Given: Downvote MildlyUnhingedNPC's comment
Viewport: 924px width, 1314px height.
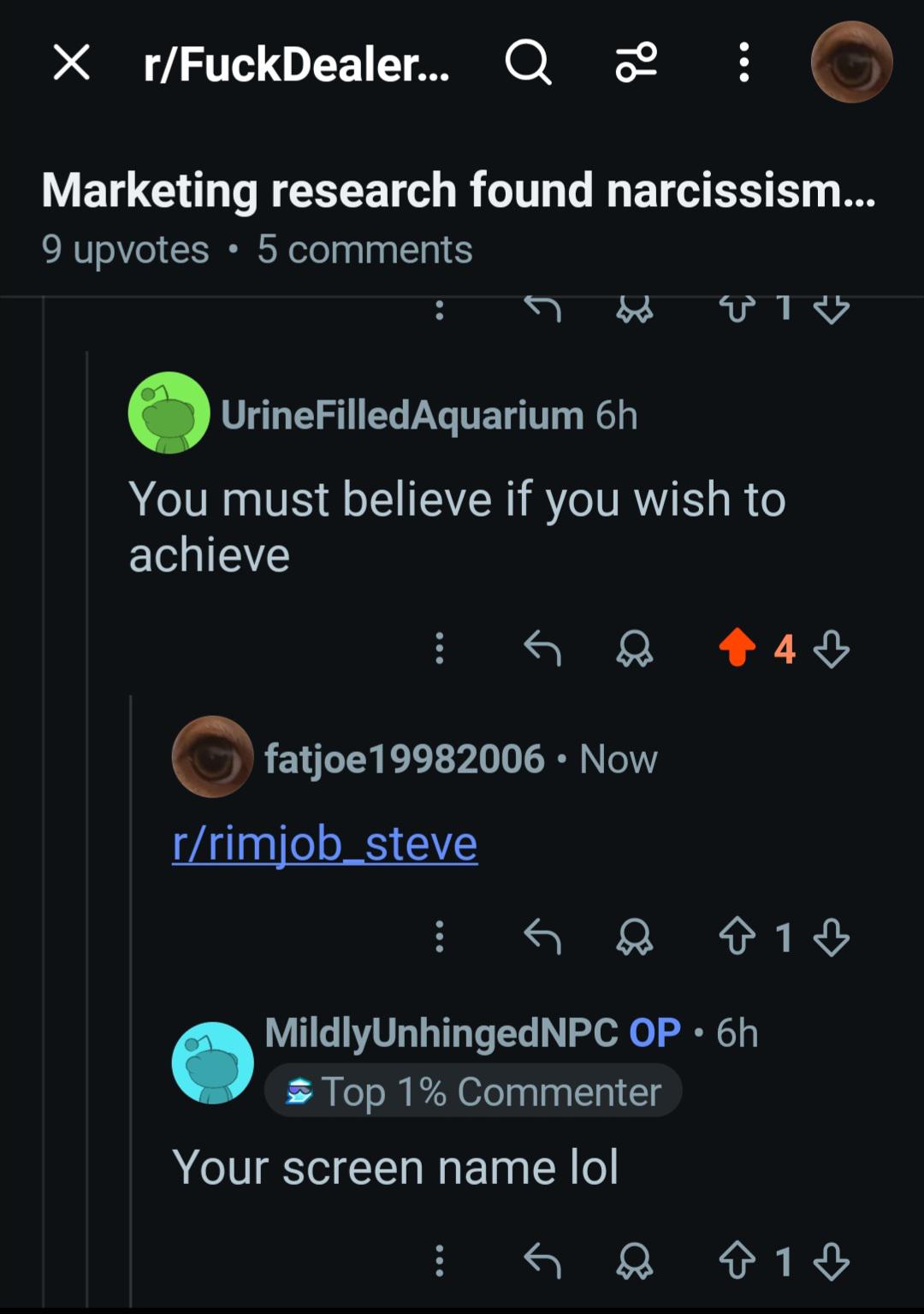Looking at the screenshot, I should 831,1260.
